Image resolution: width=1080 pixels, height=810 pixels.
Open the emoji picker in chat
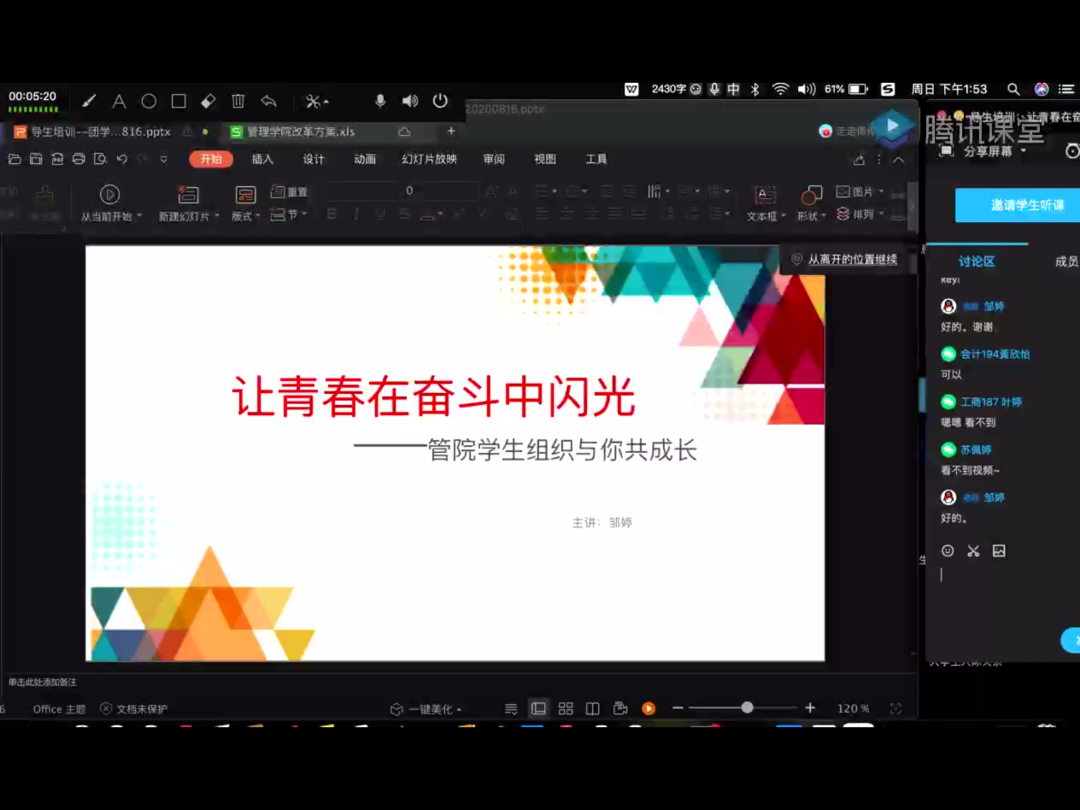pos(948,551)
